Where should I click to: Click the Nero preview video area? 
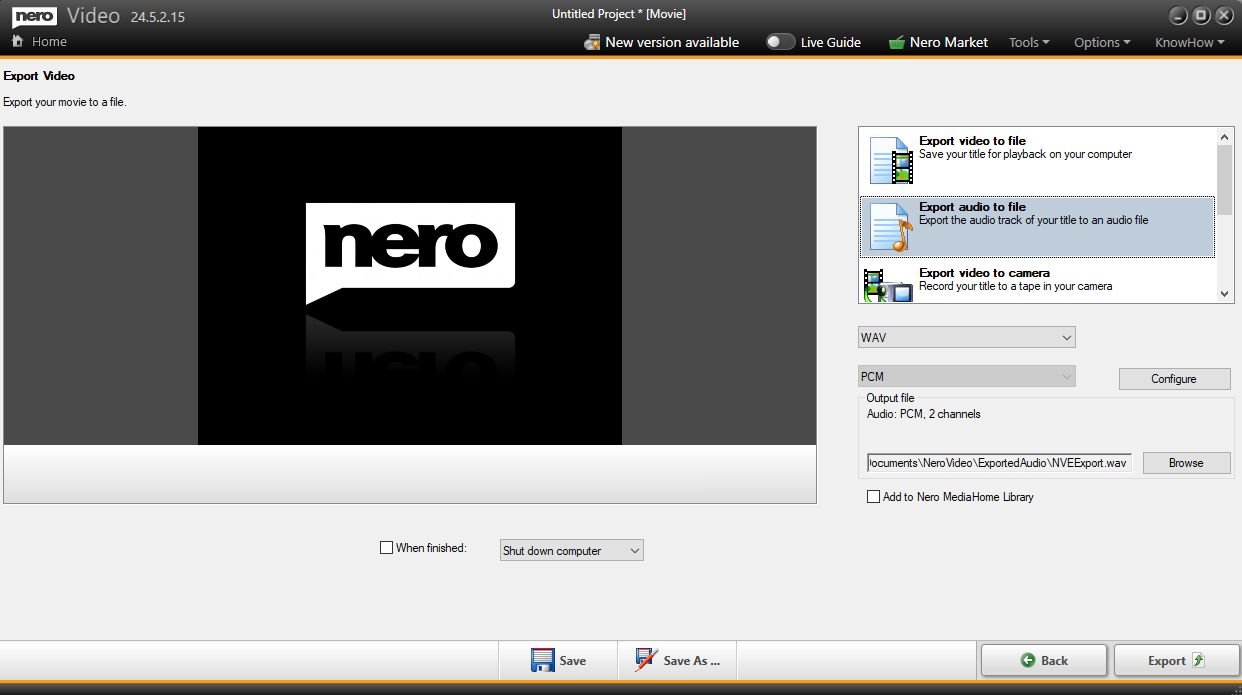tap(410, 286)
